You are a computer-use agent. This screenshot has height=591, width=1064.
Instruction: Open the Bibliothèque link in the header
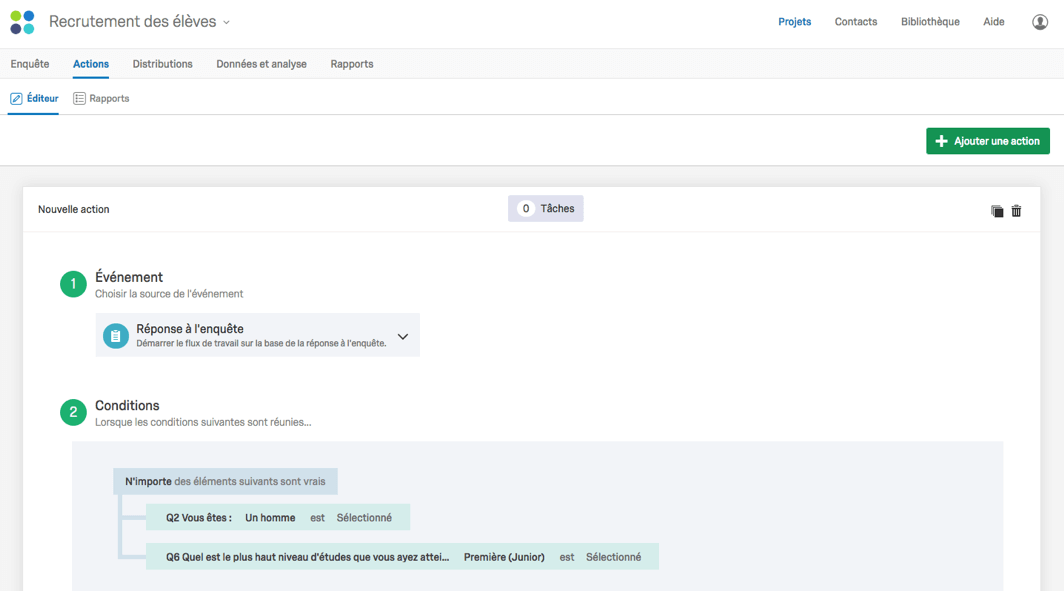(x=930, y=22)
